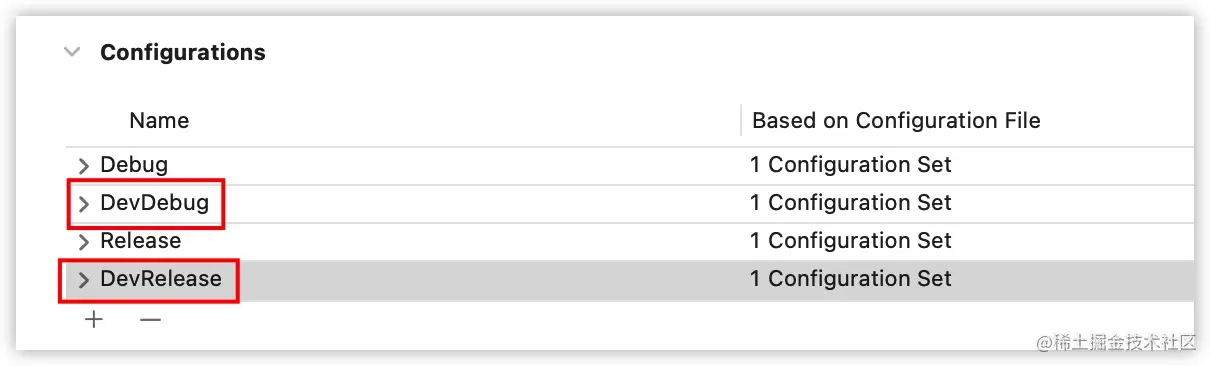The image size is (1210, 366).
Task: Expand the Release configuration chevron
Action: click(84, 242)
